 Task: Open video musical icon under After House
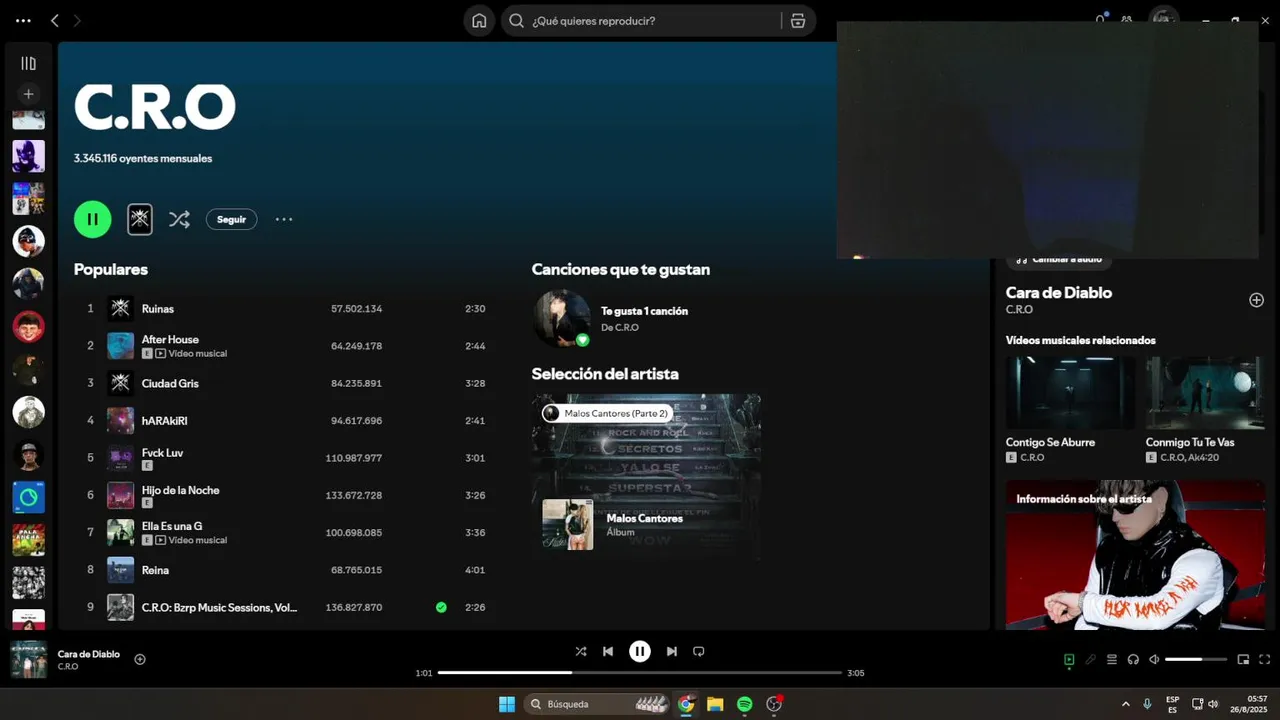[x=160, y=354]
